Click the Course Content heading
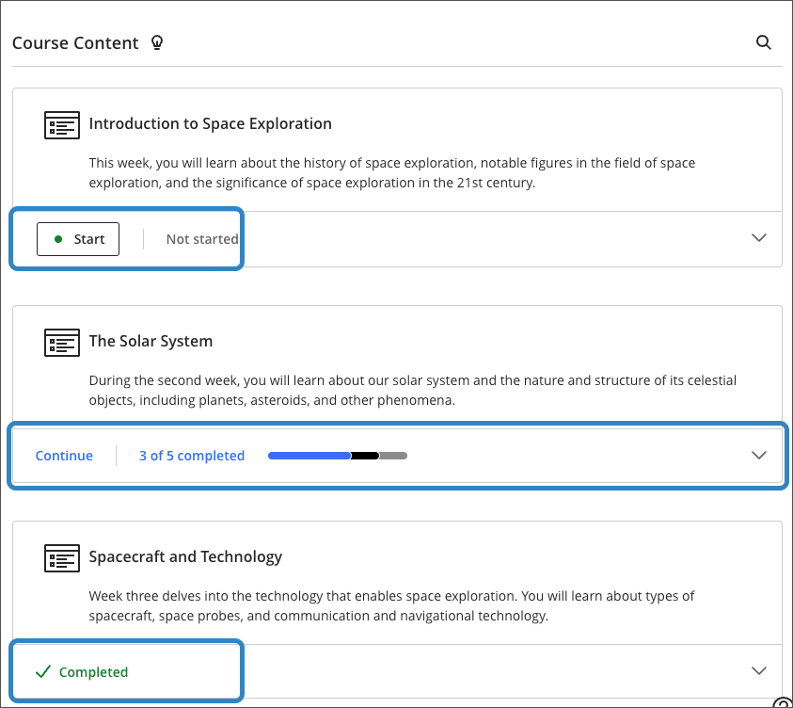 click(x=75, y=43)
